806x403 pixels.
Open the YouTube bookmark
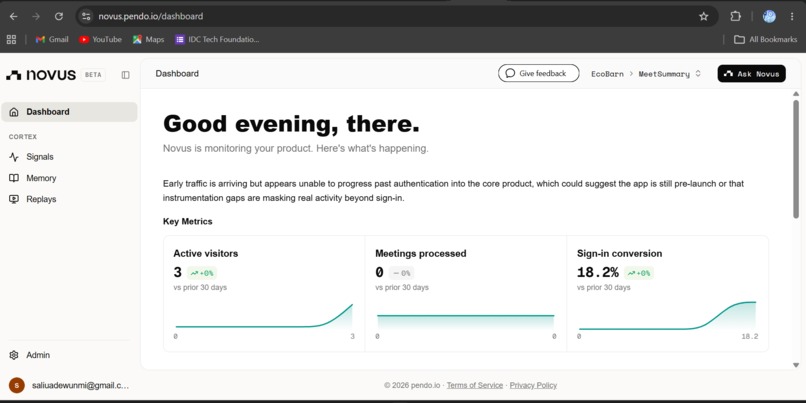tap(100, 40)
